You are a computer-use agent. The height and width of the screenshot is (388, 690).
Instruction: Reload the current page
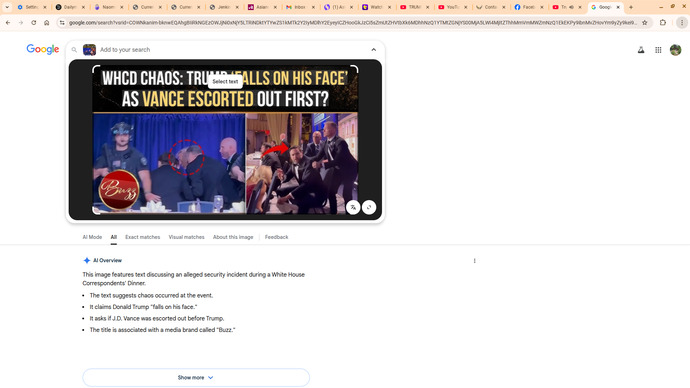33,22
